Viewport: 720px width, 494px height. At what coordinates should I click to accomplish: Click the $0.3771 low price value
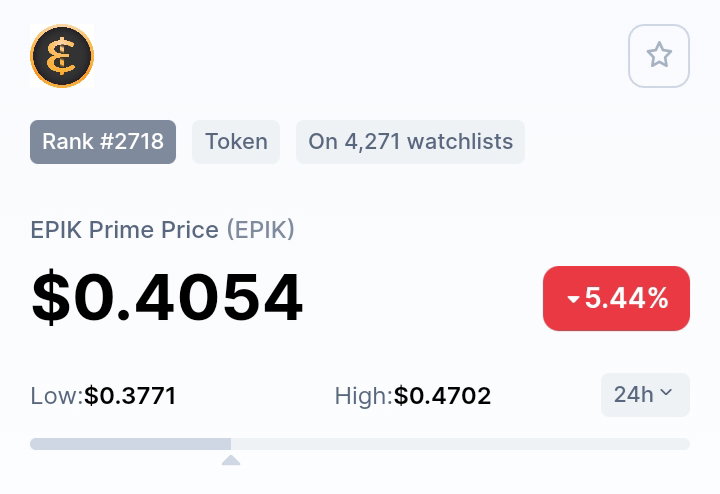click(130, 396)
